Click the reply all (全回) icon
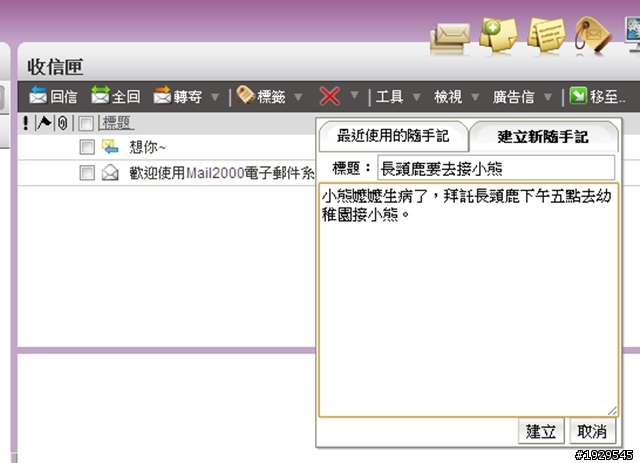This screenshot has height=463, width=640. tap(100, 96)
